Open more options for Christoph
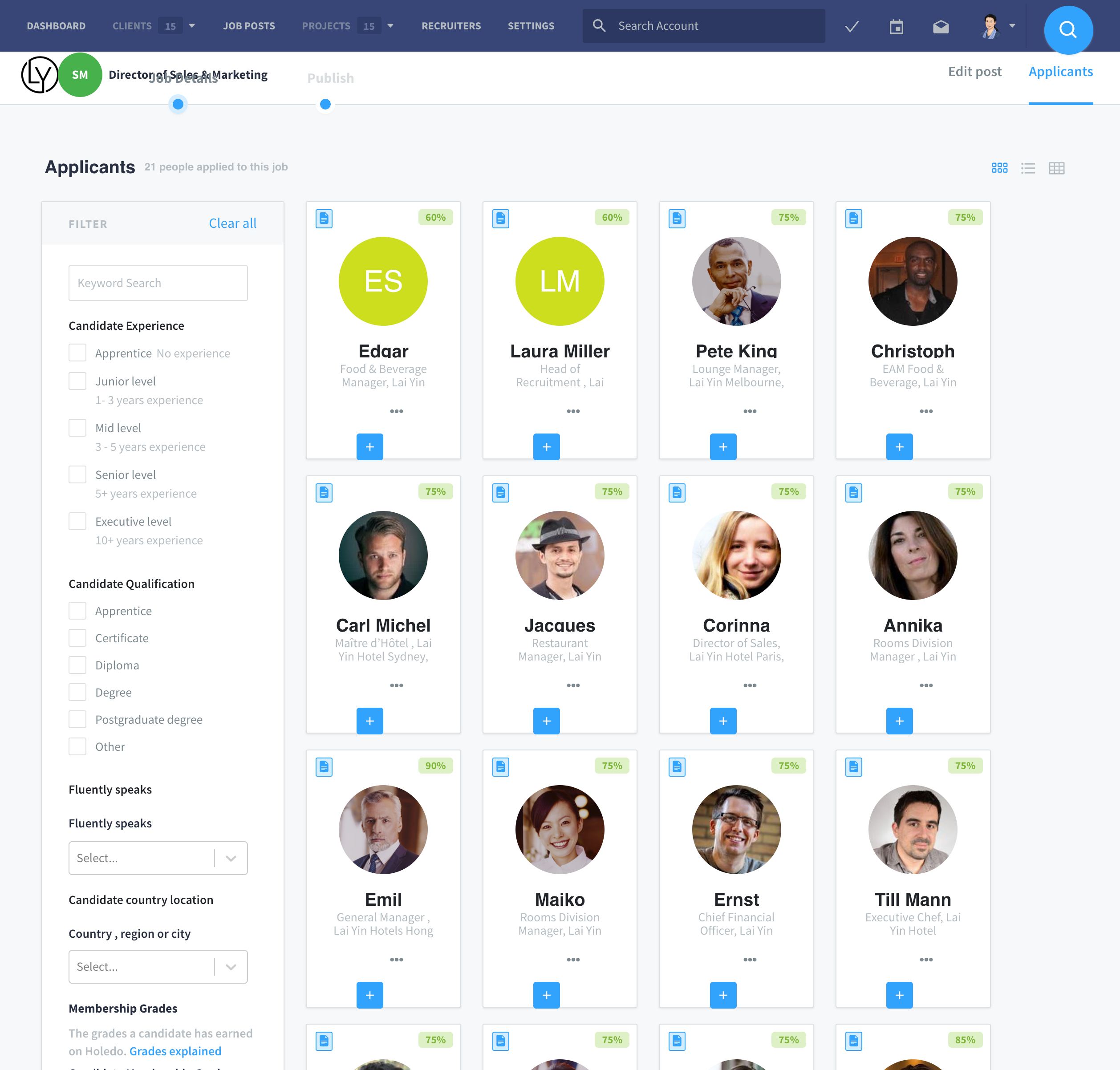 tap(926, 411)
